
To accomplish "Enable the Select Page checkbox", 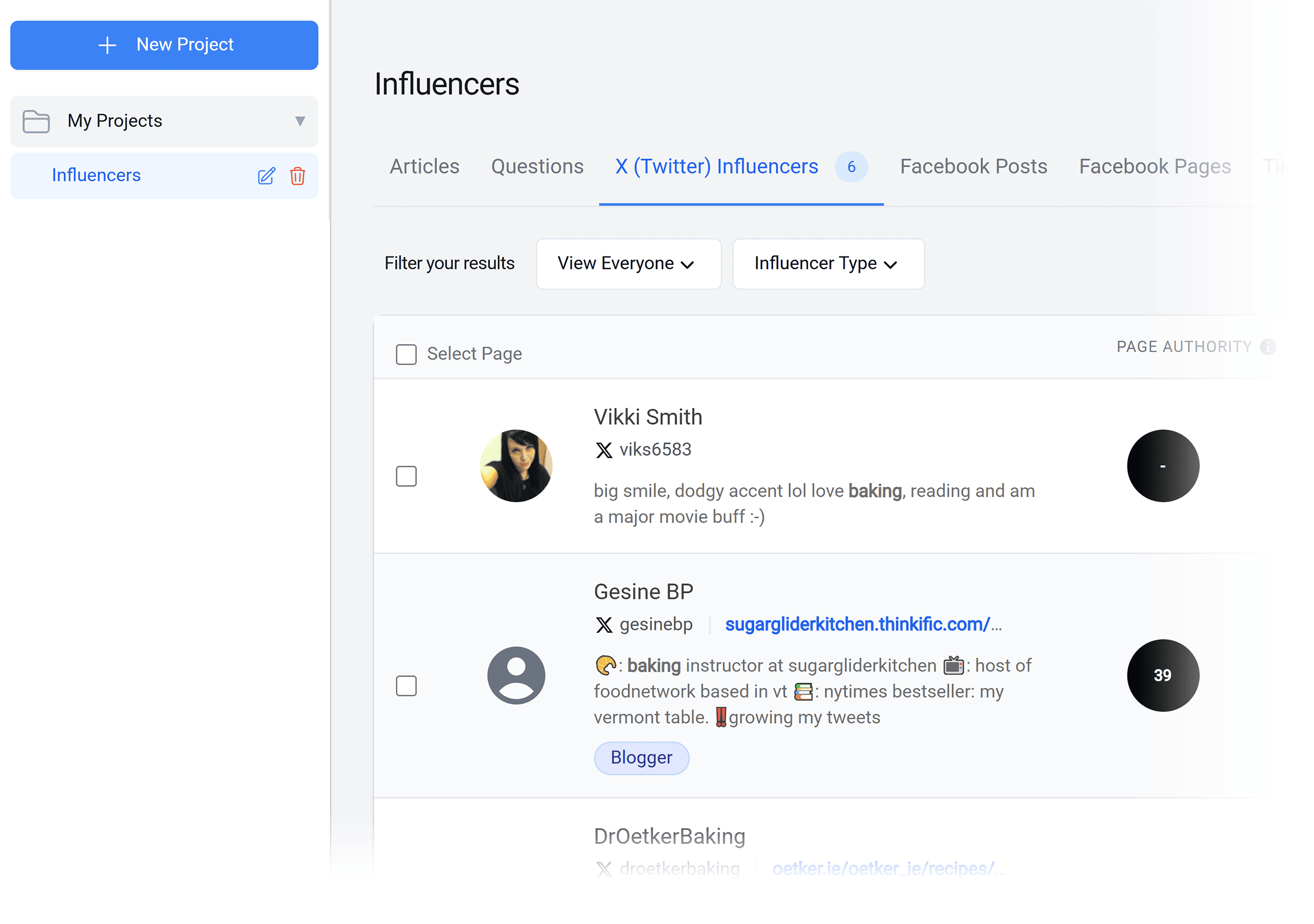I will tap(406, 354).
